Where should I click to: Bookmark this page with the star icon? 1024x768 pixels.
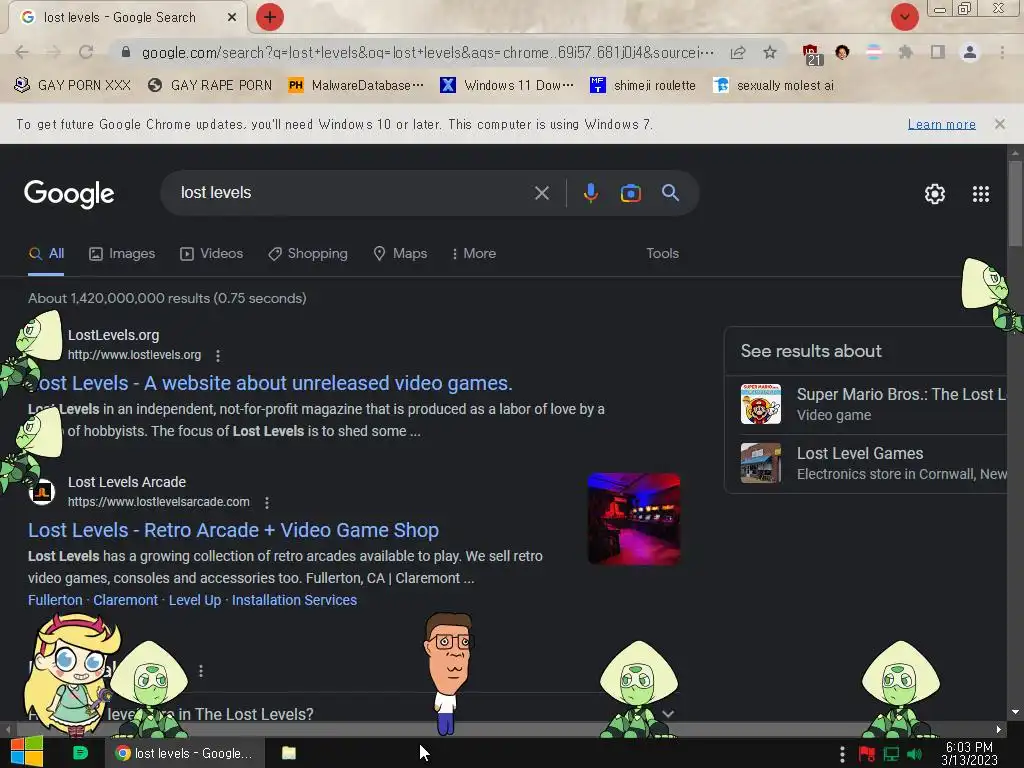770,52
